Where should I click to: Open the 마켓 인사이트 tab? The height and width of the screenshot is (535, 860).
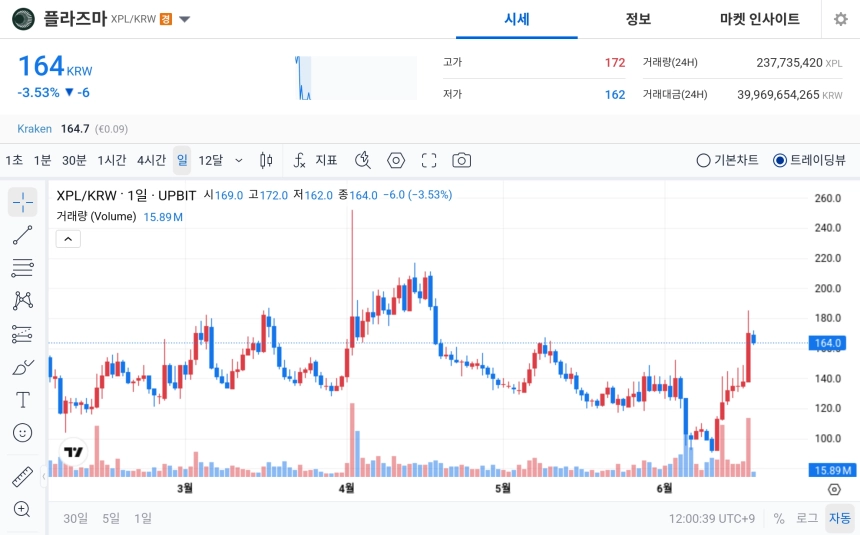point(759,19)
